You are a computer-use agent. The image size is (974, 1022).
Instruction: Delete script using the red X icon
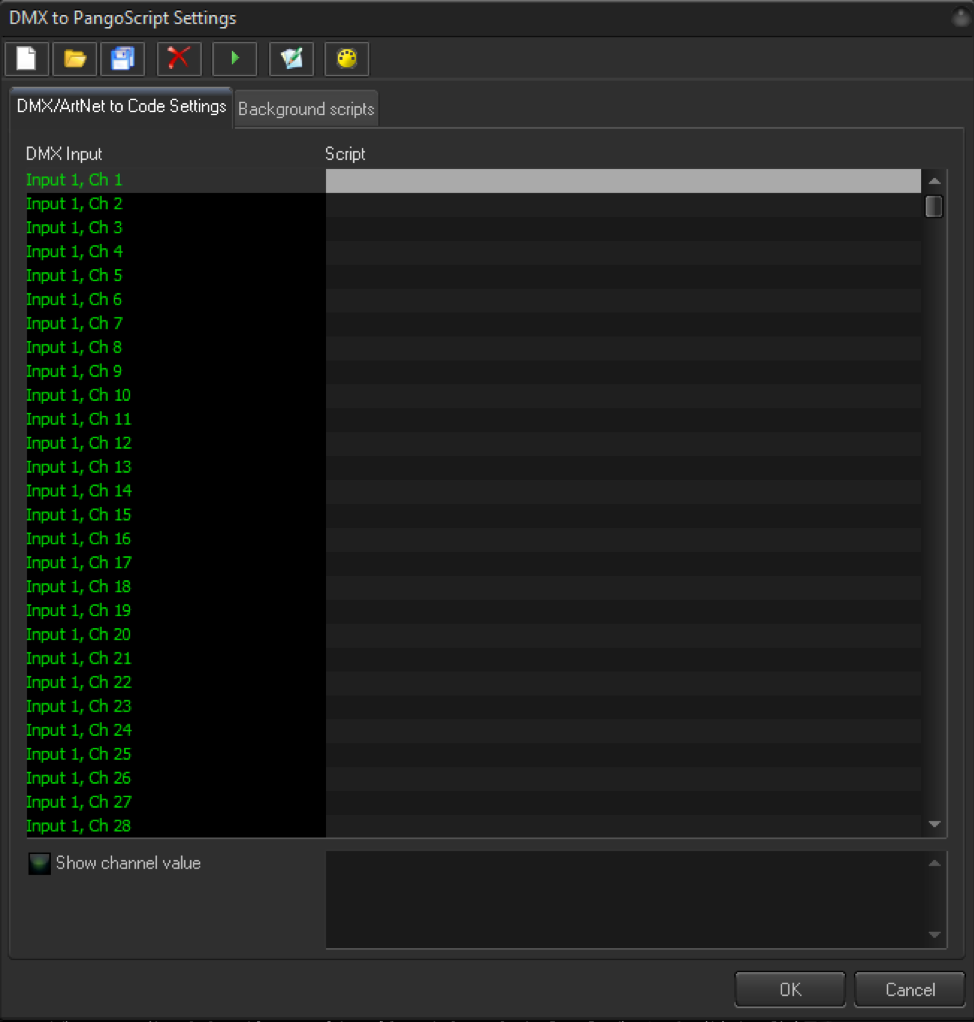[x=179, y=59]
